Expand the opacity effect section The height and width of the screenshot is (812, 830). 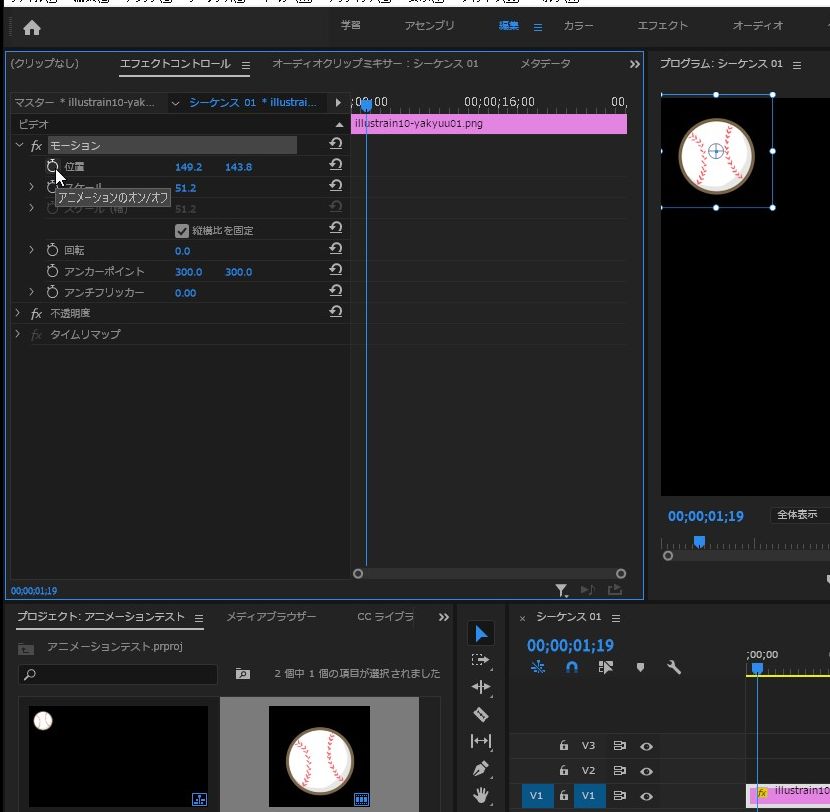[18, 313]
